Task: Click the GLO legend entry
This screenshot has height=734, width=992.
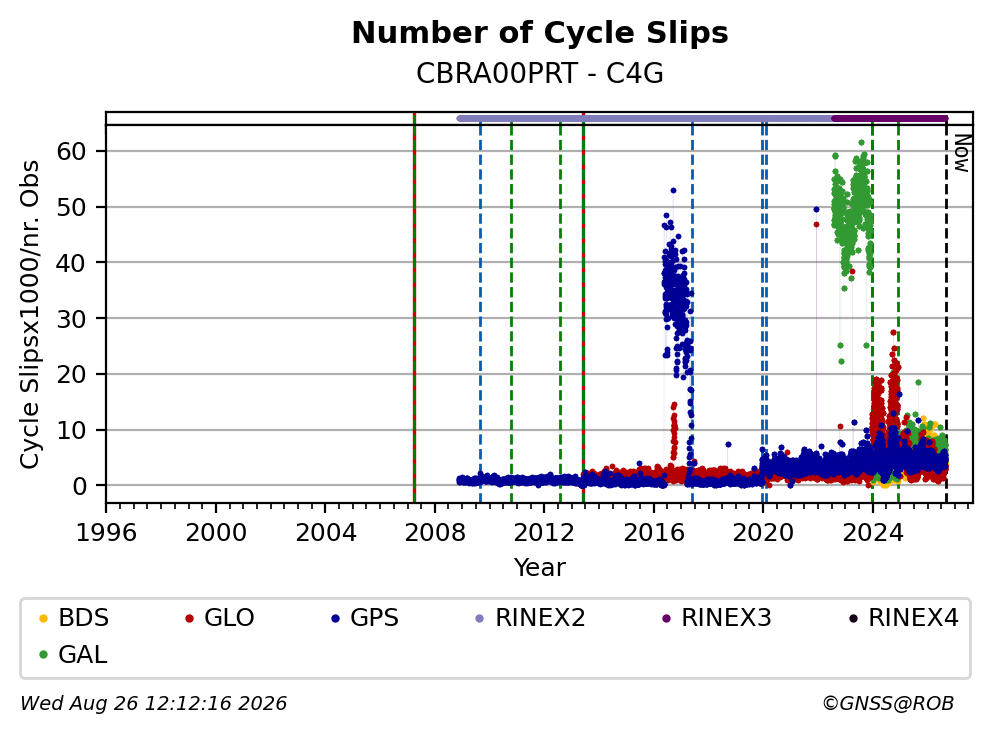Action: click(220, 618)
